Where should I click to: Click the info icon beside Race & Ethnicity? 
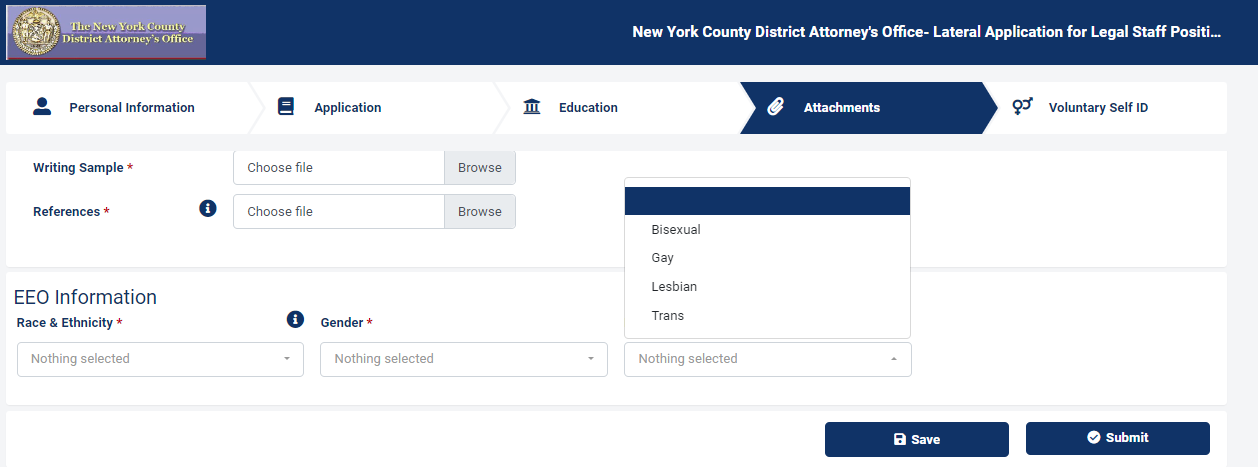295,319
